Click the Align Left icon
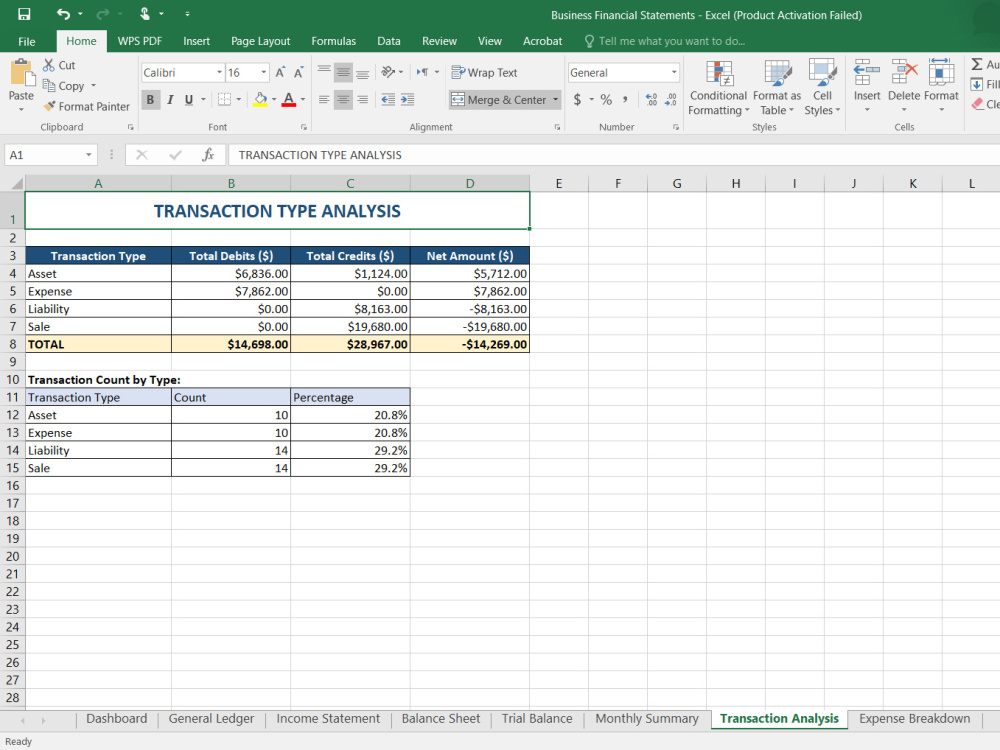Viewport: 1000px width, 750px height. (324, 99)
